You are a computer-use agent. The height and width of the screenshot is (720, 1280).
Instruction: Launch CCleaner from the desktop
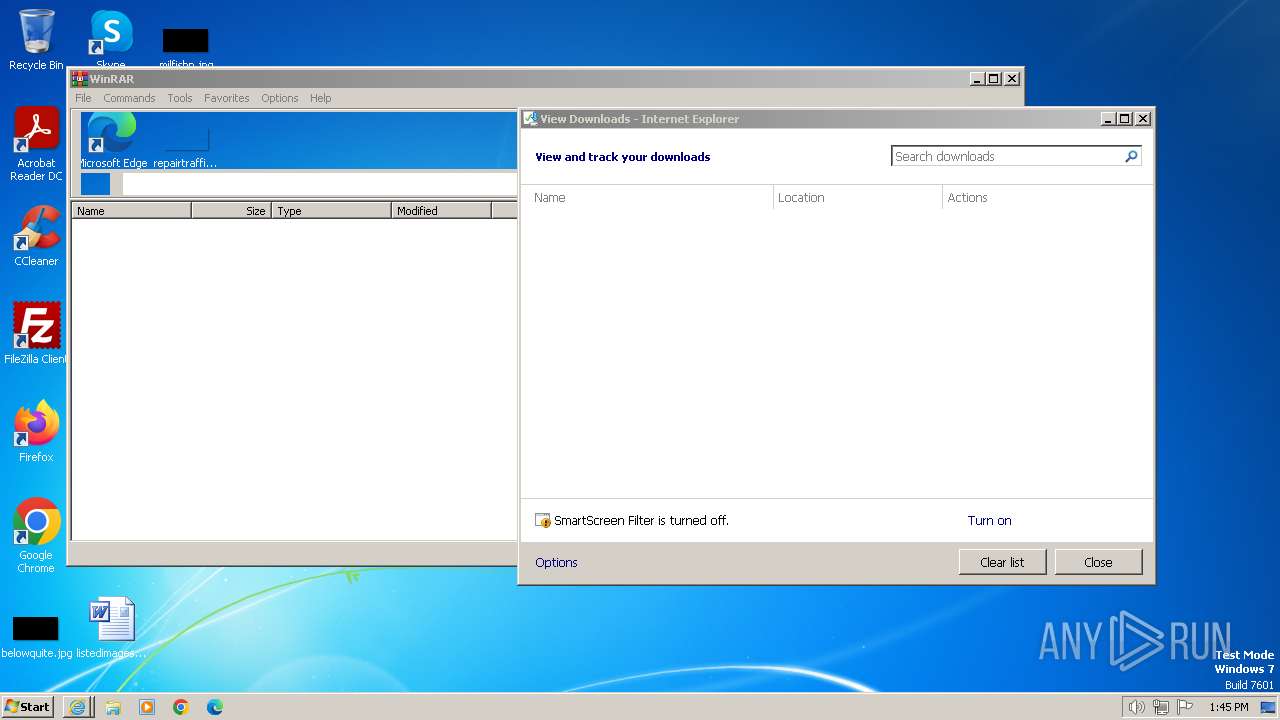[x=36, y=236]
